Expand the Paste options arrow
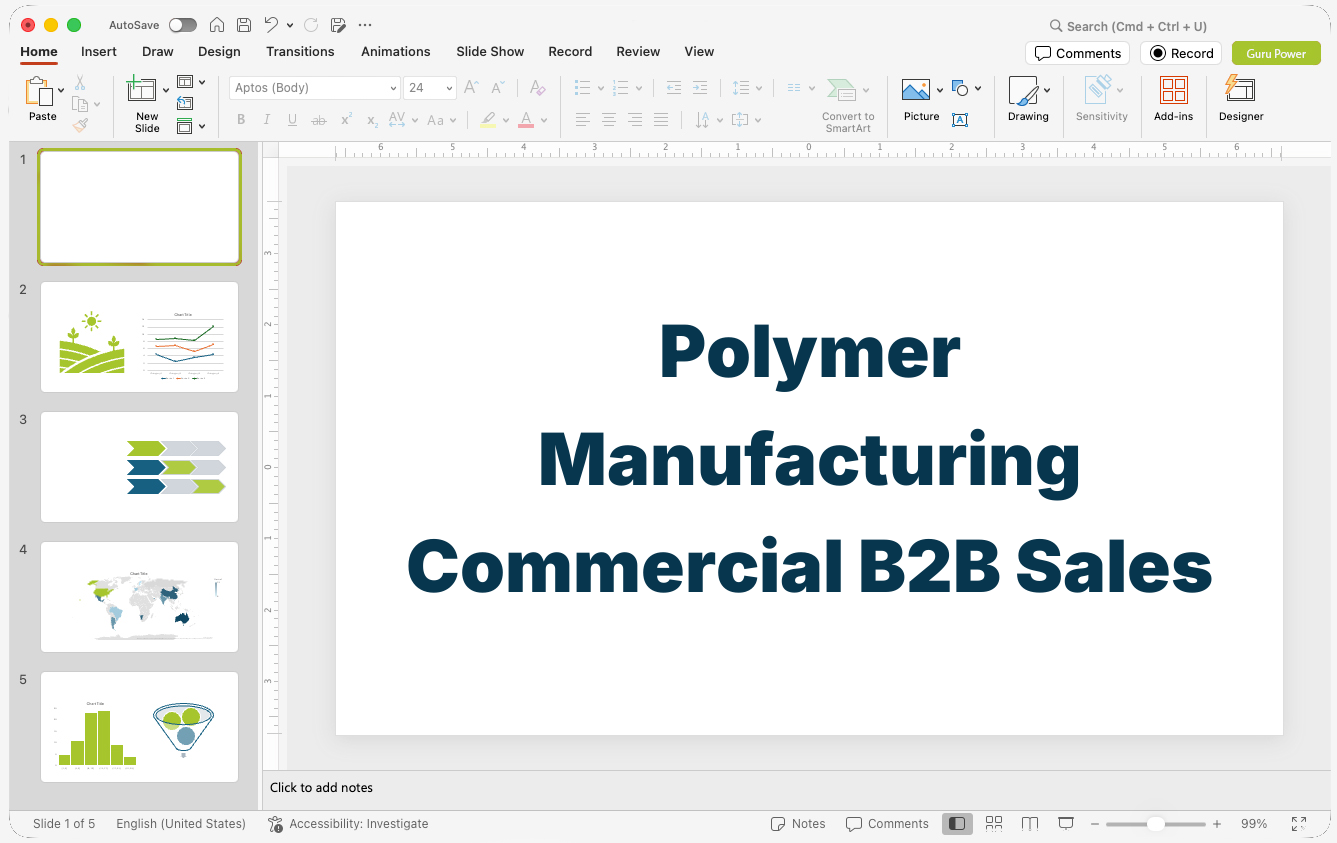Screen dimensions: 1337x843 coord(62,90)
